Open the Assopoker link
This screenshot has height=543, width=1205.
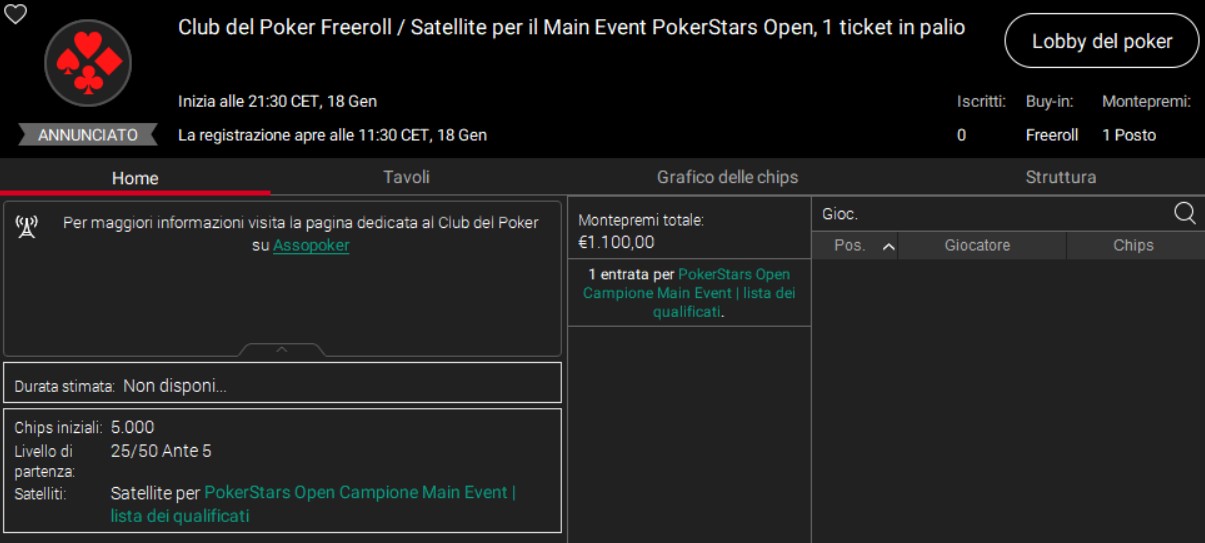point(311,245)
